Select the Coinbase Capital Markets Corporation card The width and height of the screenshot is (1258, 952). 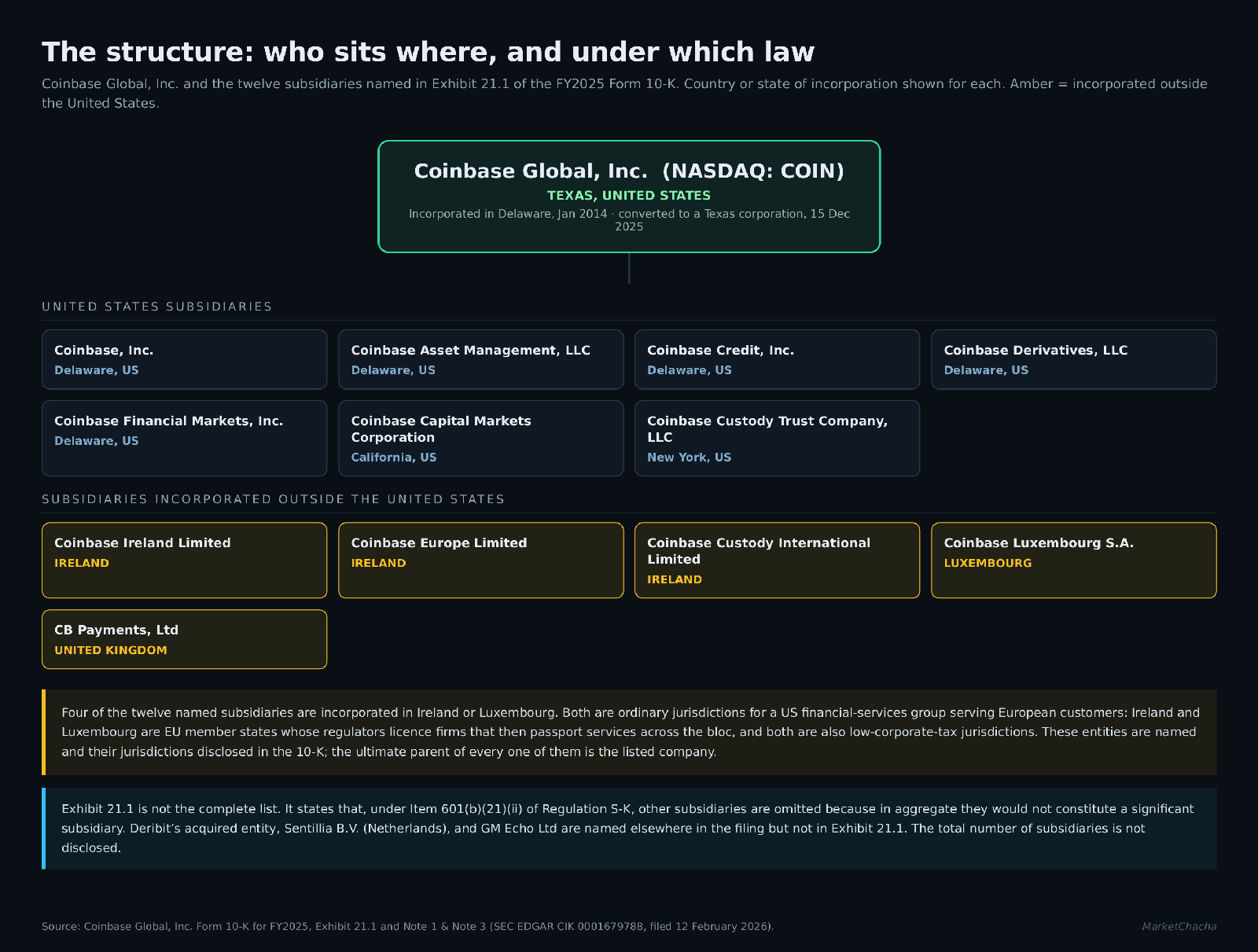coord(481,438)
